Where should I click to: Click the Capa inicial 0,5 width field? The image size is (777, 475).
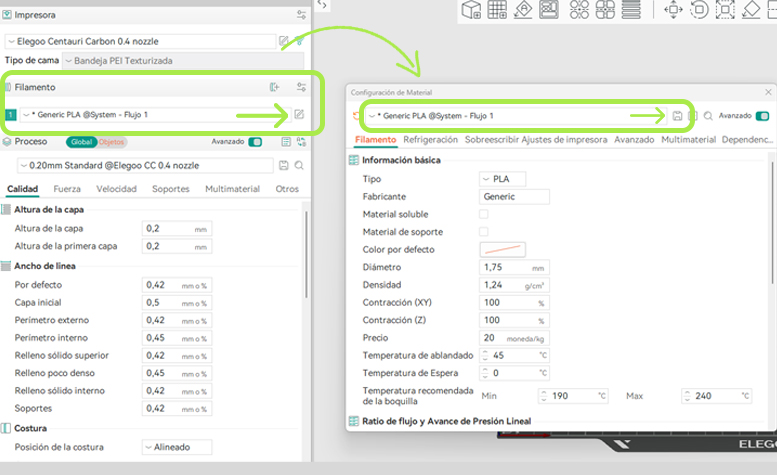pos(177,303)
